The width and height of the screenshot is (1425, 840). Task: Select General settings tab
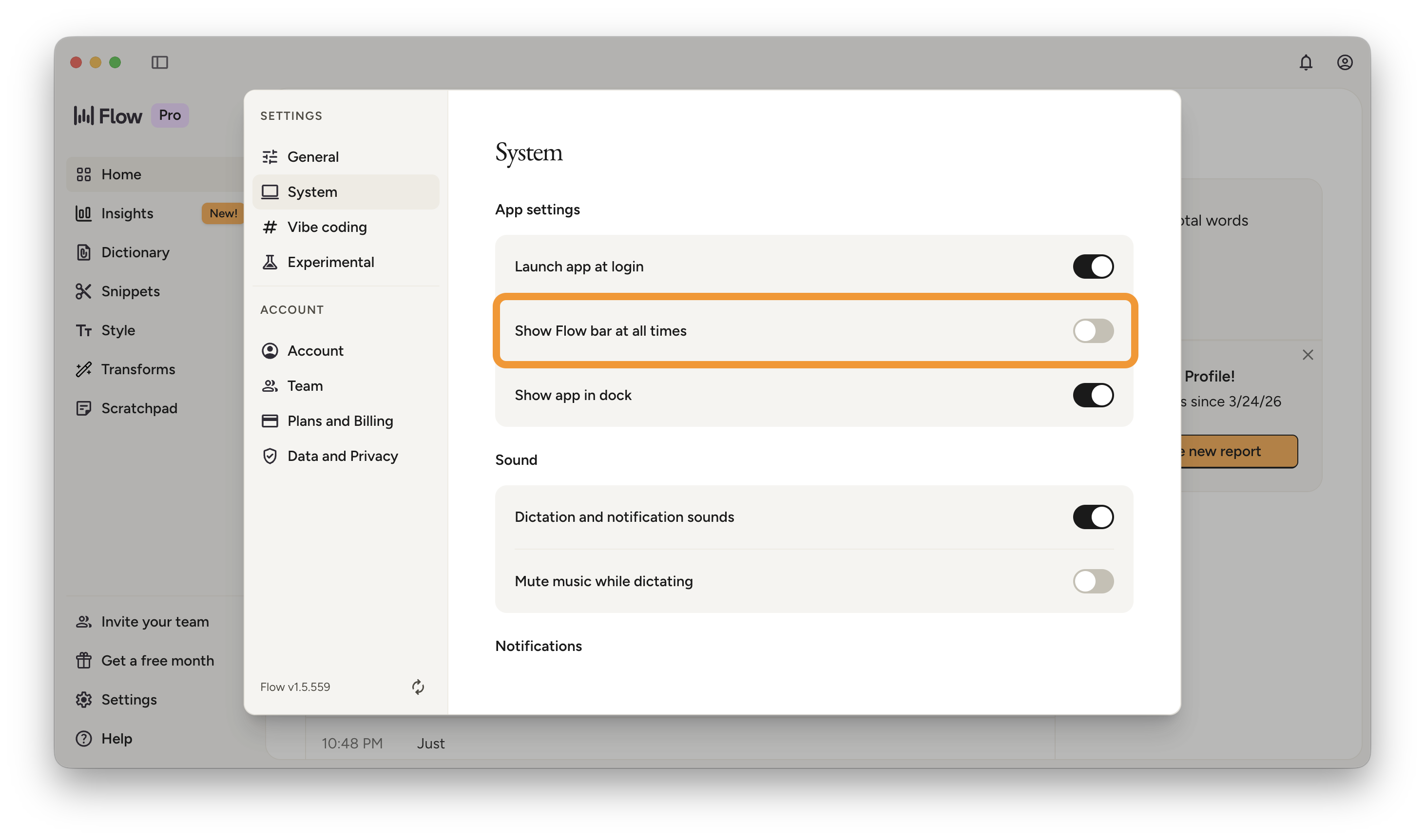346,157
